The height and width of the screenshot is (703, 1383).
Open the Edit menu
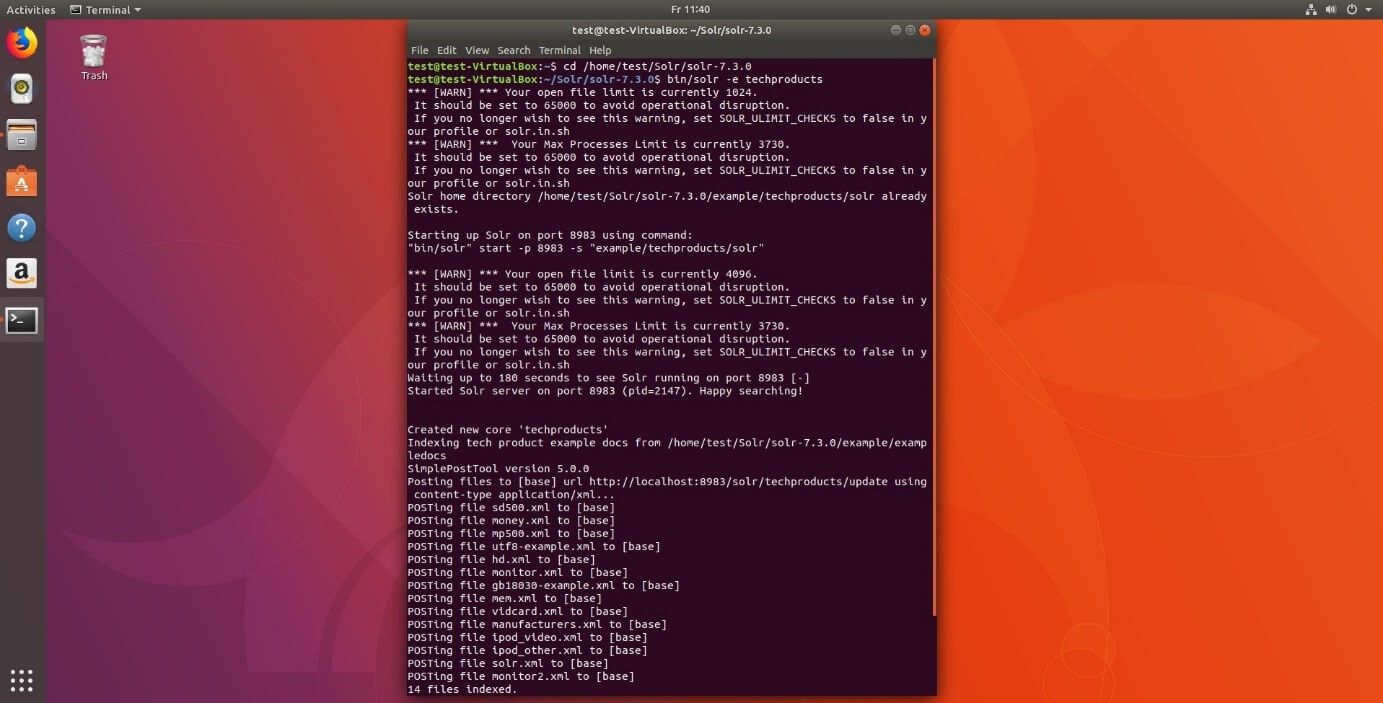[x=447, y=50]
